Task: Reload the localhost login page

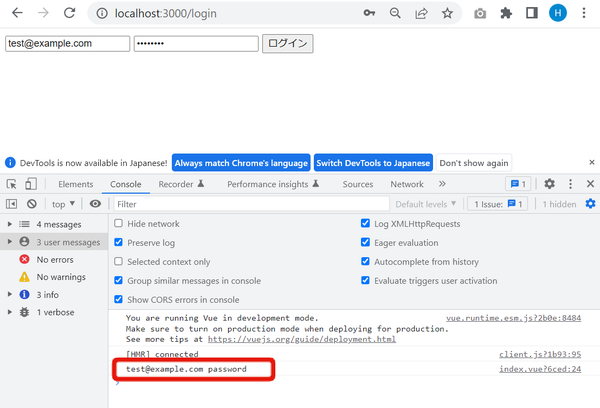Action: (x=69, y=13)
